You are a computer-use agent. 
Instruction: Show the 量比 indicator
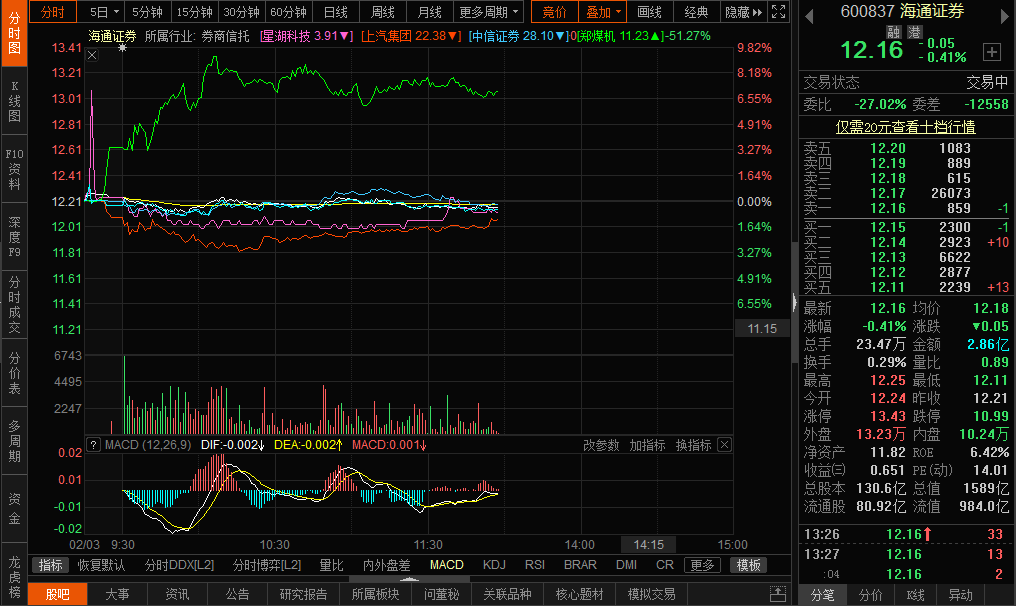(x=331, y=565)
